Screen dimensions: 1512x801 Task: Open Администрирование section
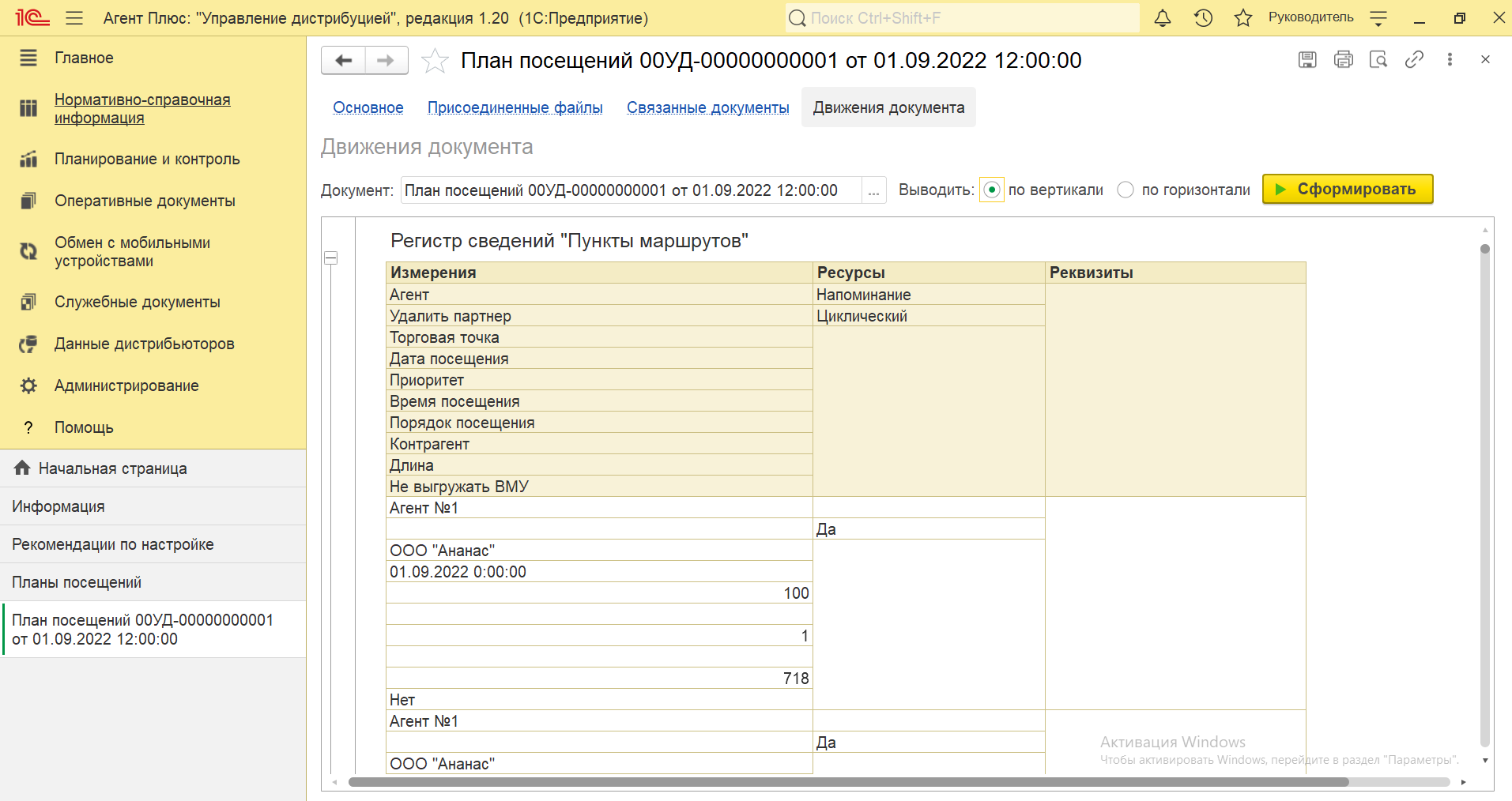coord(126,385)
